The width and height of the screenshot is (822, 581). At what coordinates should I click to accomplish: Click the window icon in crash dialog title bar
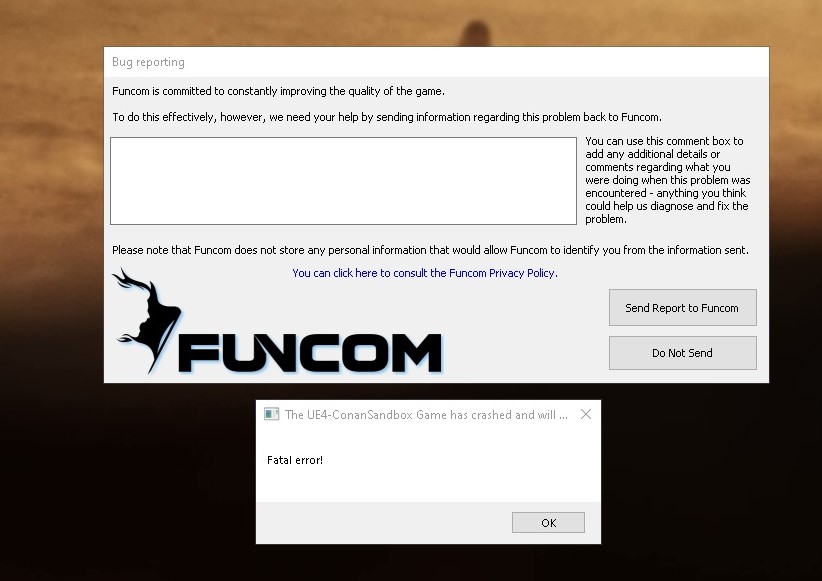point(271,414)
